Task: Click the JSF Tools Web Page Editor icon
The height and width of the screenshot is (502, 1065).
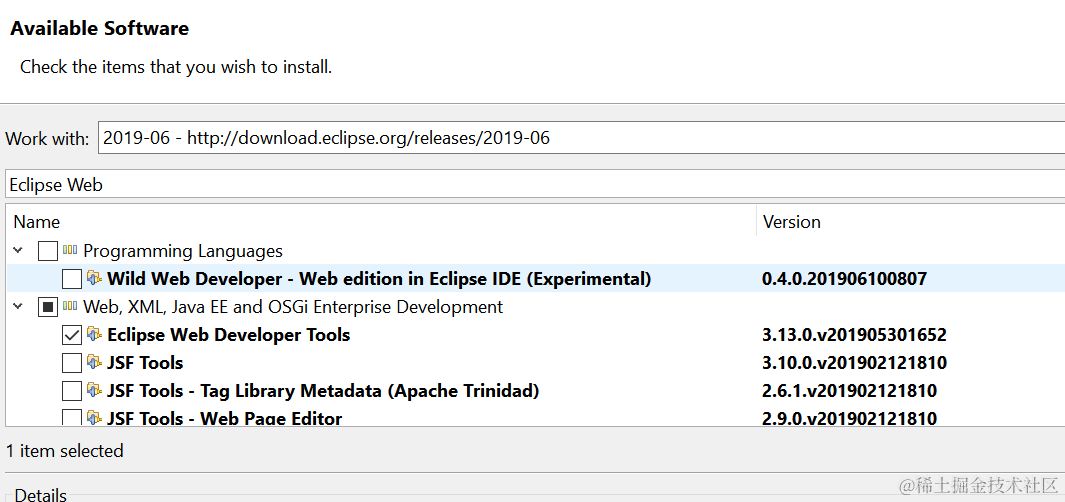Action: tap(94, 417)
